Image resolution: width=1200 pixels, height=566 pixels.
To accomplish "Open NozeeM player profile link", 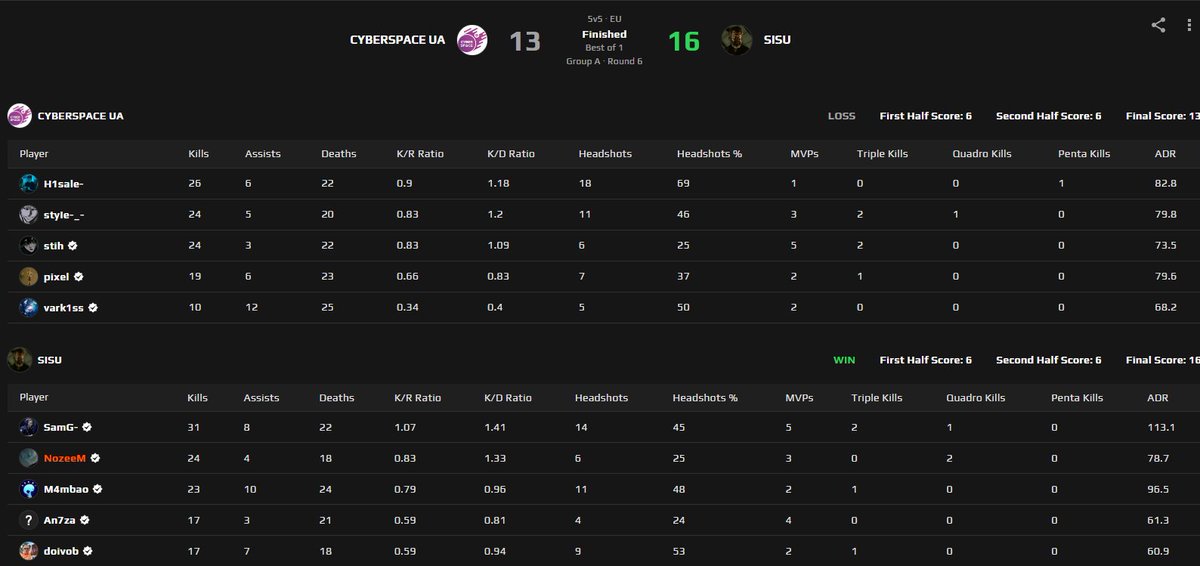I will coord(65,458).
